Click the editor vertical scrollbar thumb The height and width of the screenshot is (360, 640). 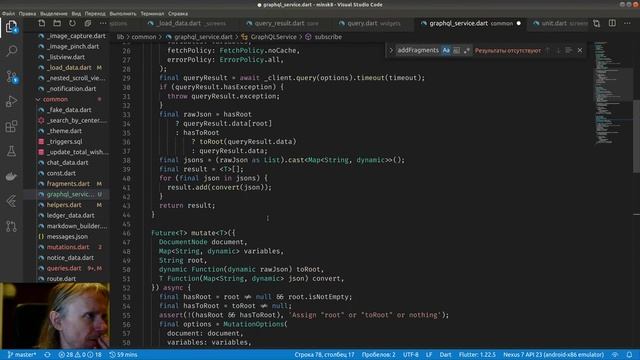tap(636, 136)
